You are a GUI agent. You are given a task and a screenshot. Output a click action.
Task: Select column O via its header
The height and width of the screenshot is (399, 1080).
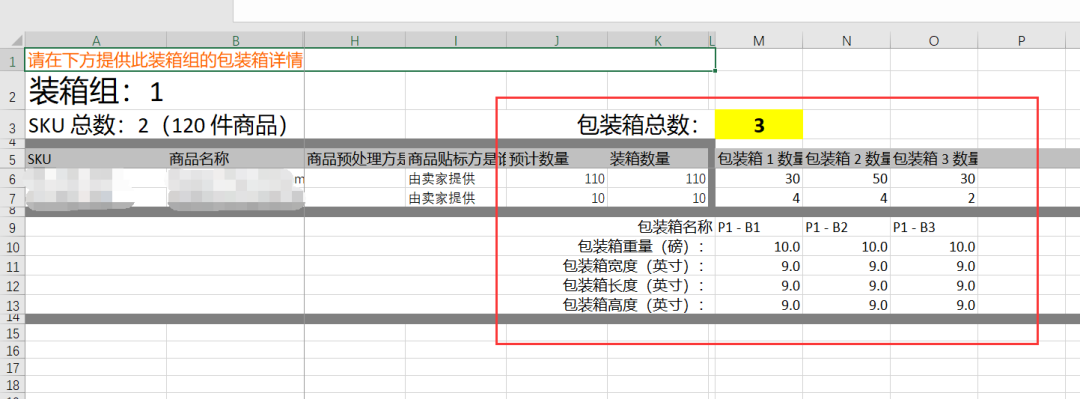(x=934, y=41)
